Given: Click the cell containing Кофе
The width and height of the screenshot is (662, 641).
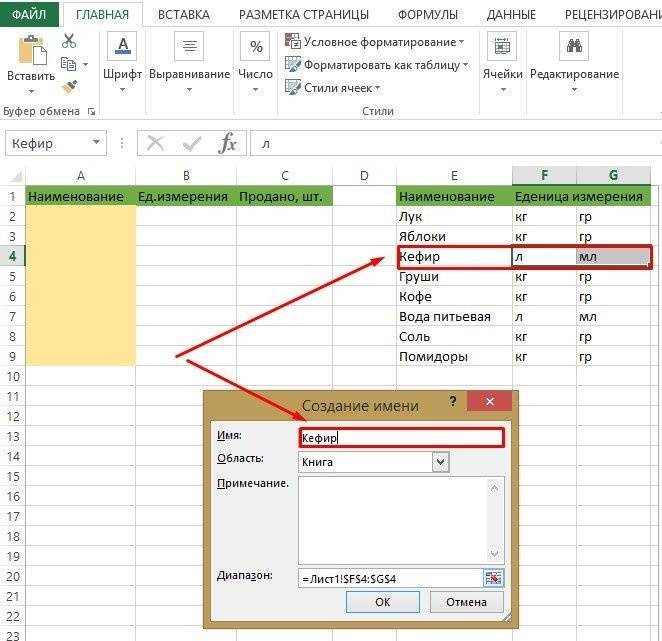Looking at the screenshot, I should [454, 296].
